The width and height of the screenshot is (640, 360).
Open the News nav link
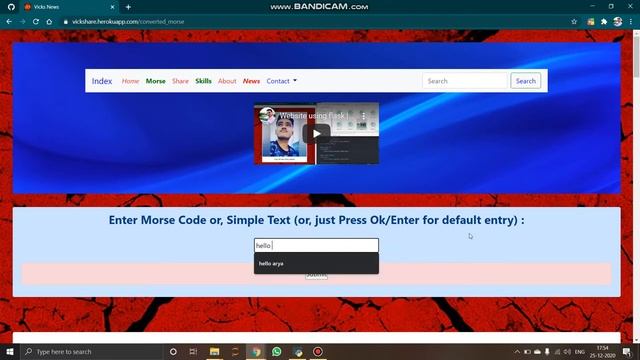pyautogui.click(x=251, y=81)
